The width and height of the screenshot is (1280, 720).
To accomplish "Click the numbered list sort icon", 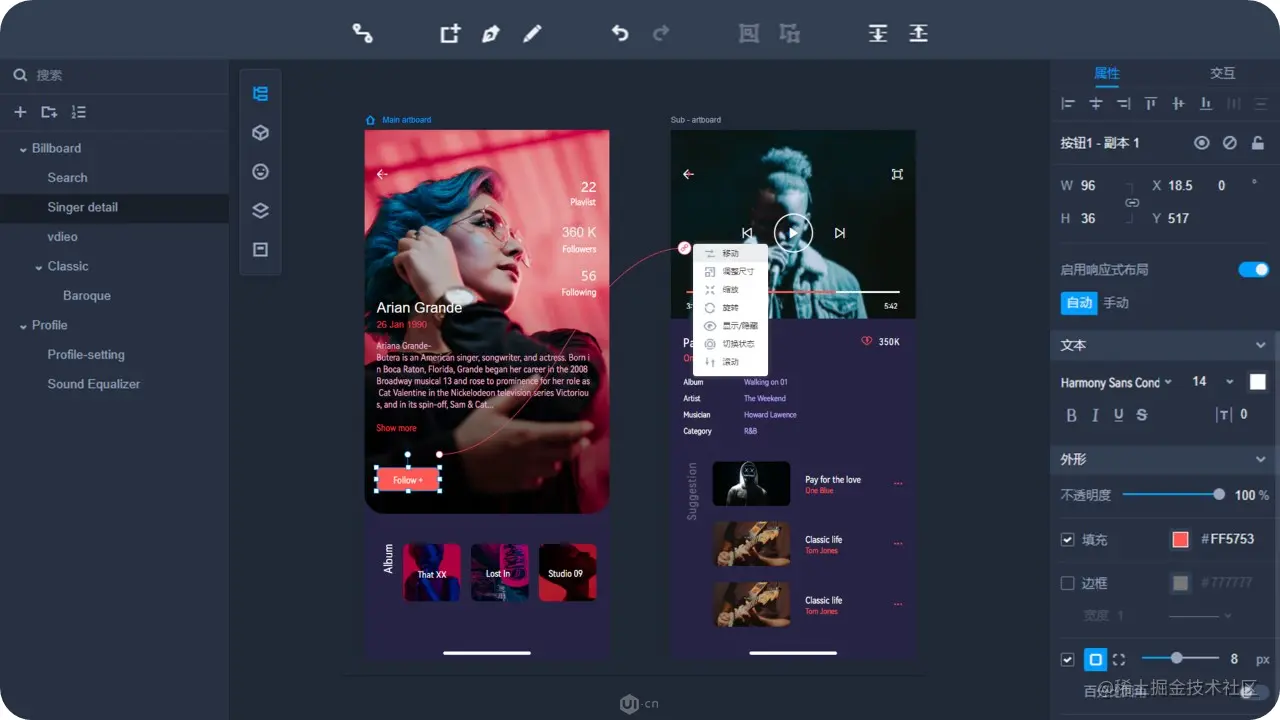I will [79, 112].
